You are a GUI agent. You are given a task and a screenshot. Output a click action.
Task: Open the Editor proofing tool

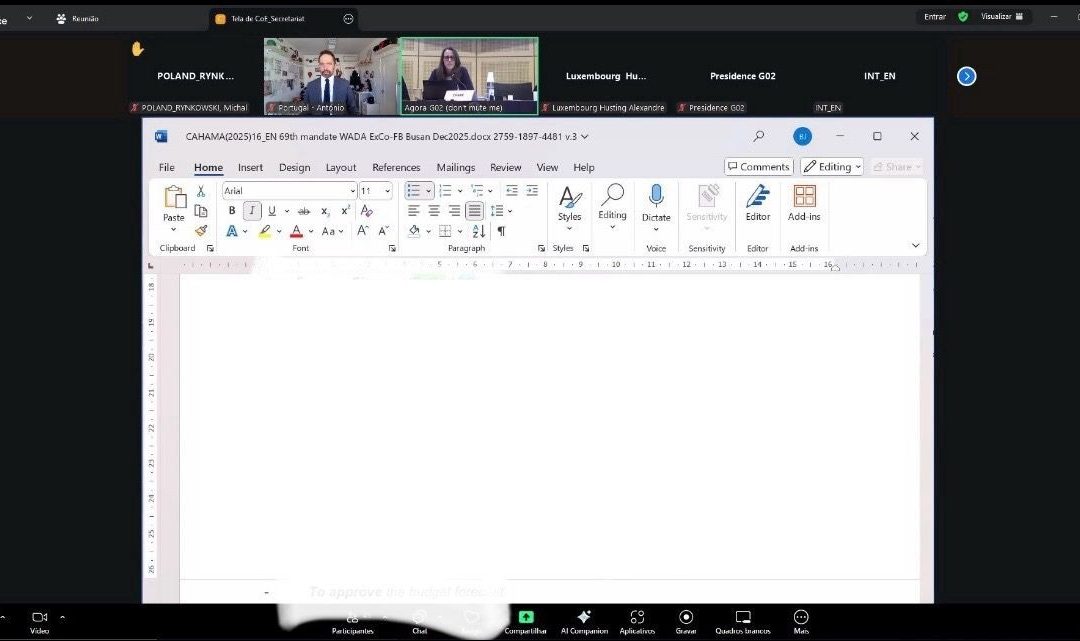point(758,202)
